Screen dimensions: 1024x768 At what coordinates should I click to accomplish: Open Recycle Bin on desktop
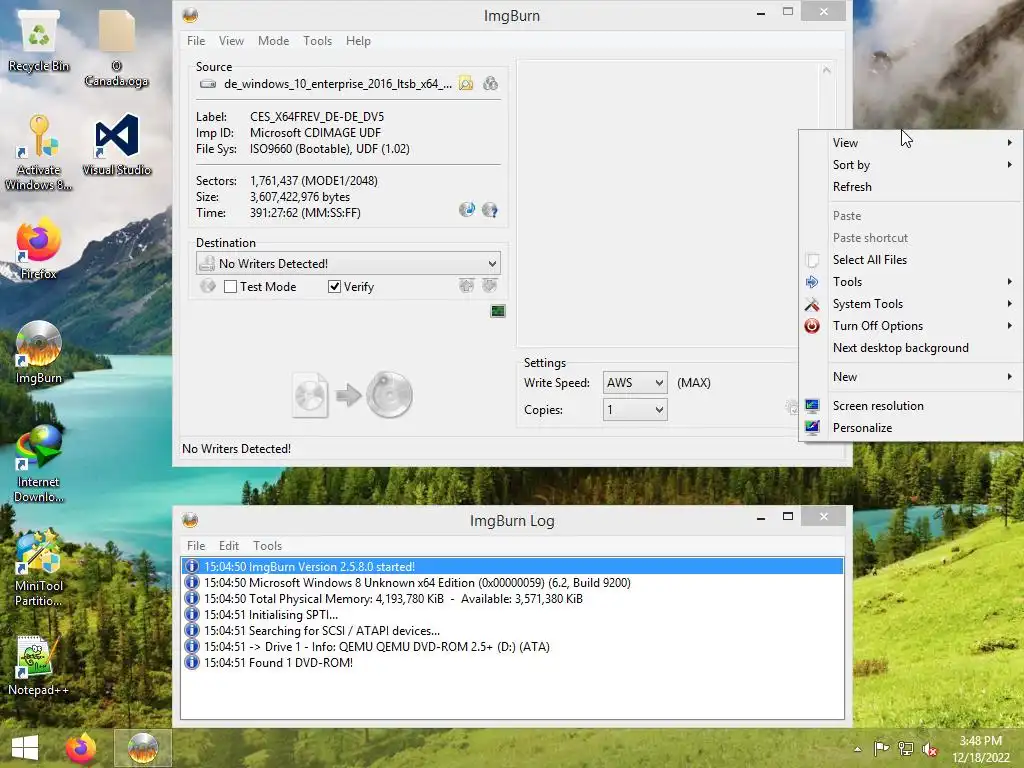pyautogui.click(x=39, y=40)
